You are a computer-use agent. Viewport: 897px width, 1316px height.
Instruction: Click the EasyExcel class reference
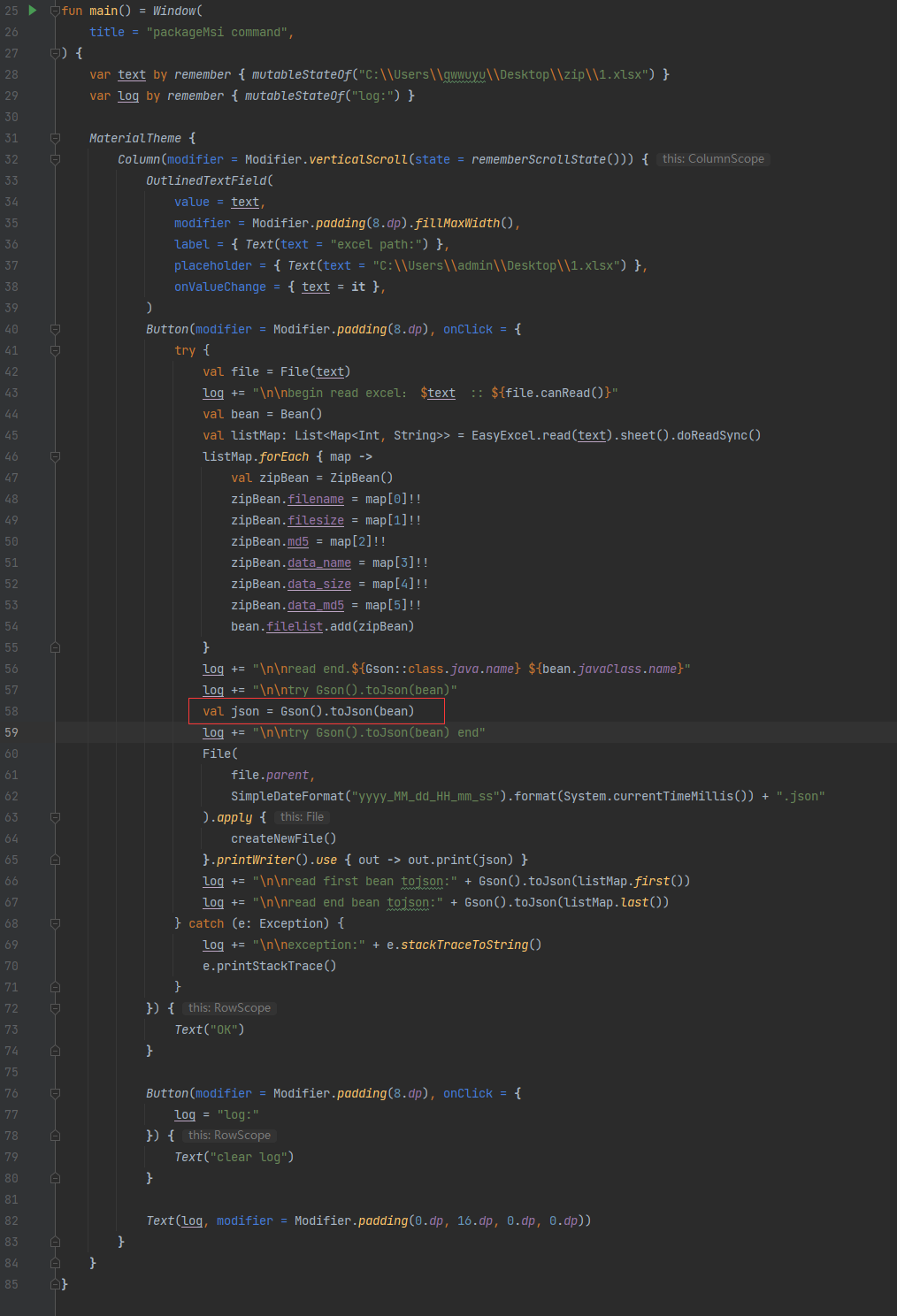pyautogui.click(x=503, y=435)
